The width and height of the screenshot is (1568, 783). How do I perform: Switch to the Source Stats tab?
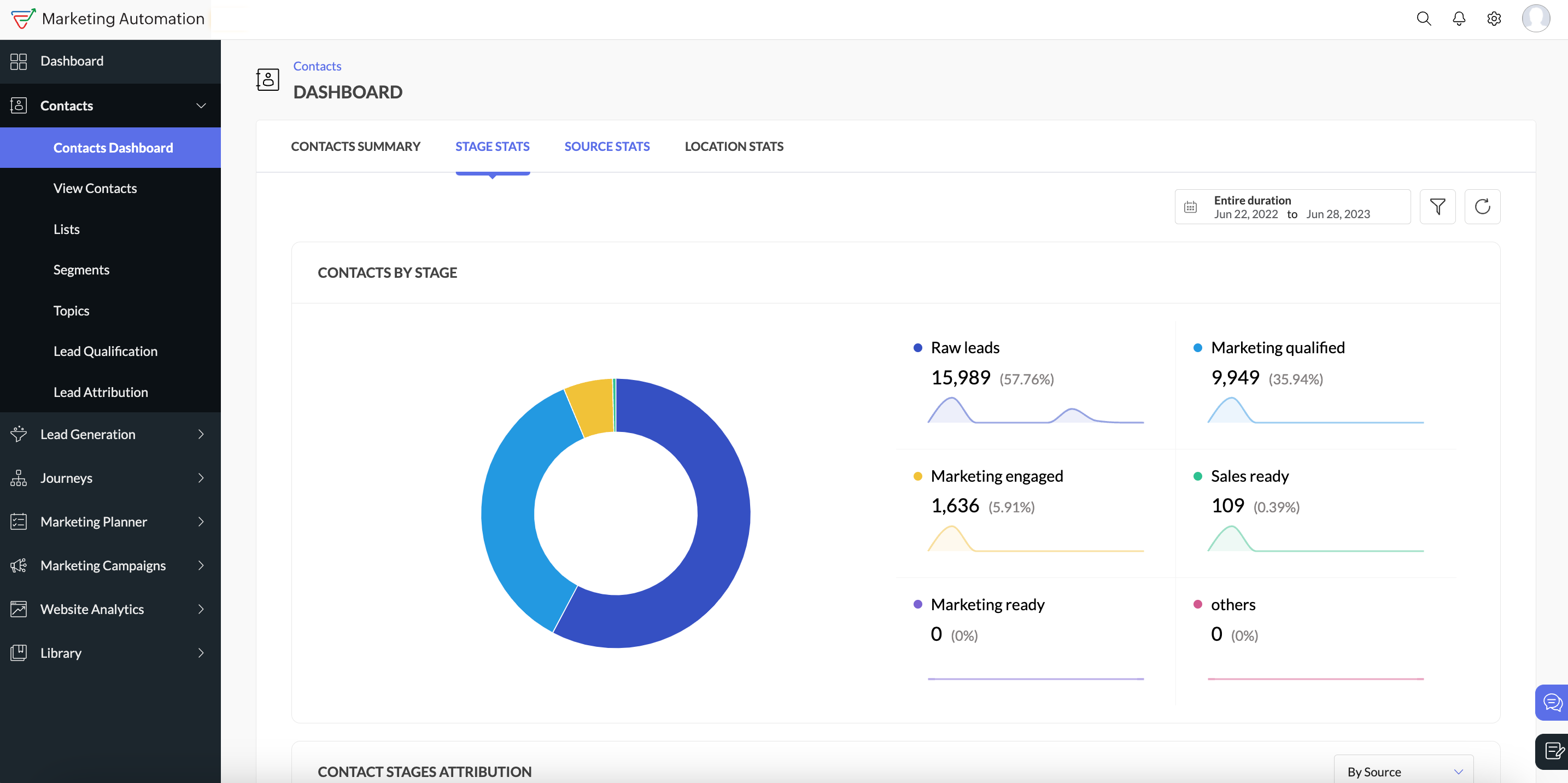[606, 146]
